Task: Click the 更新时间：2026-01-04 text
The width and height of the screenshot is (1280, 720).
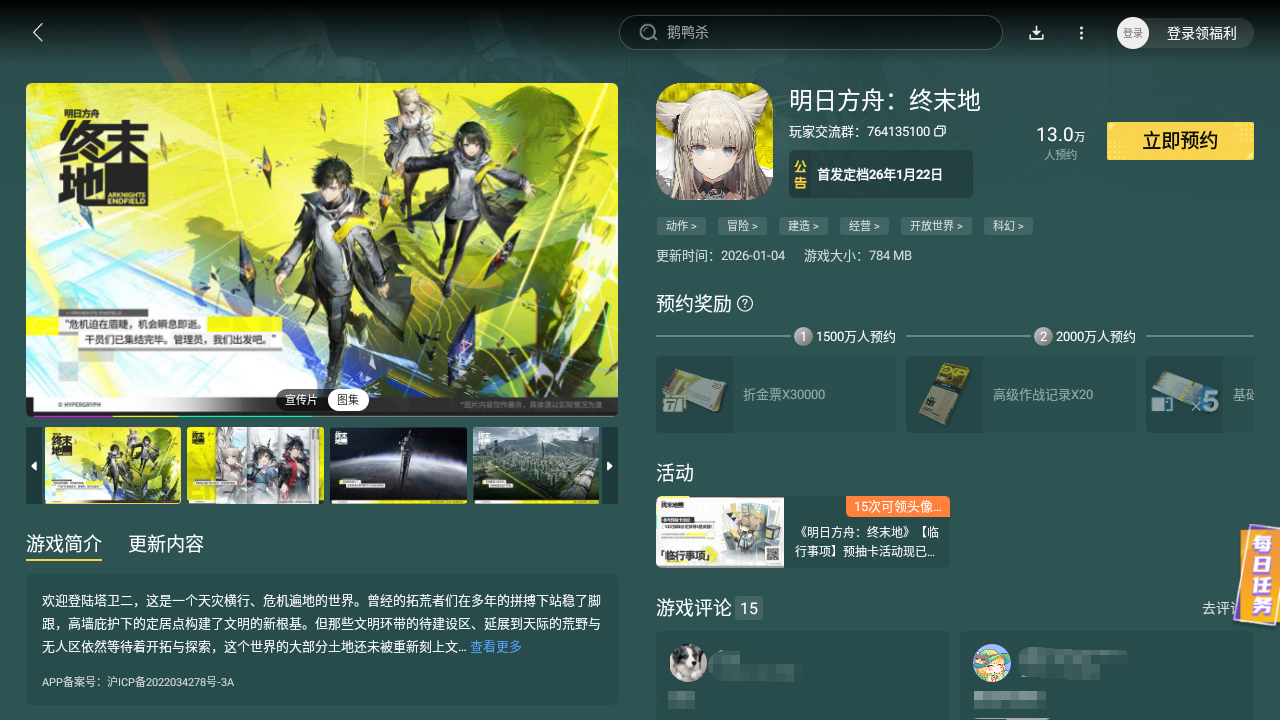Action: click(721, 256)
